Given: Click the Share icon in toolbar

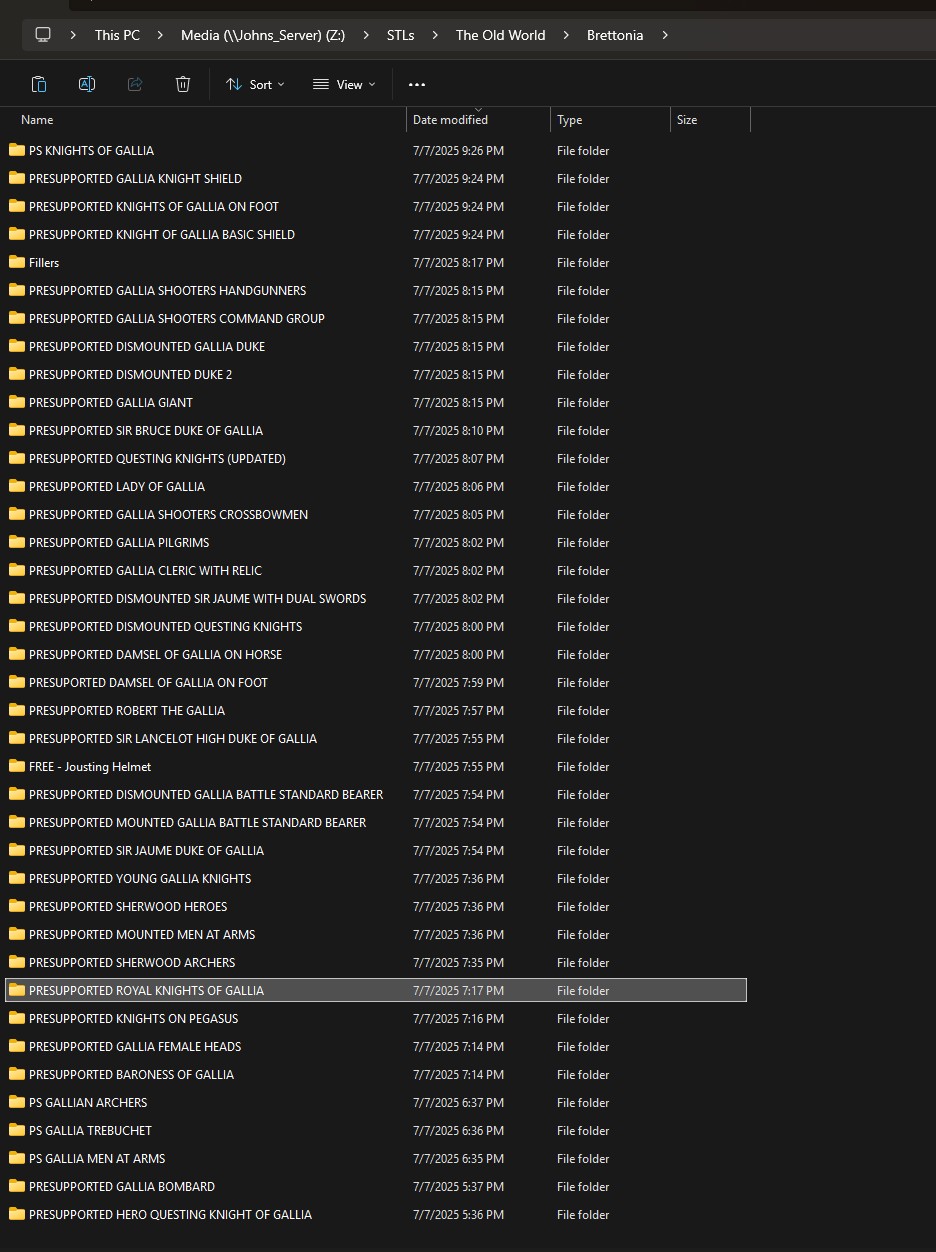Looking at the screenshot, I should [135, 84].
